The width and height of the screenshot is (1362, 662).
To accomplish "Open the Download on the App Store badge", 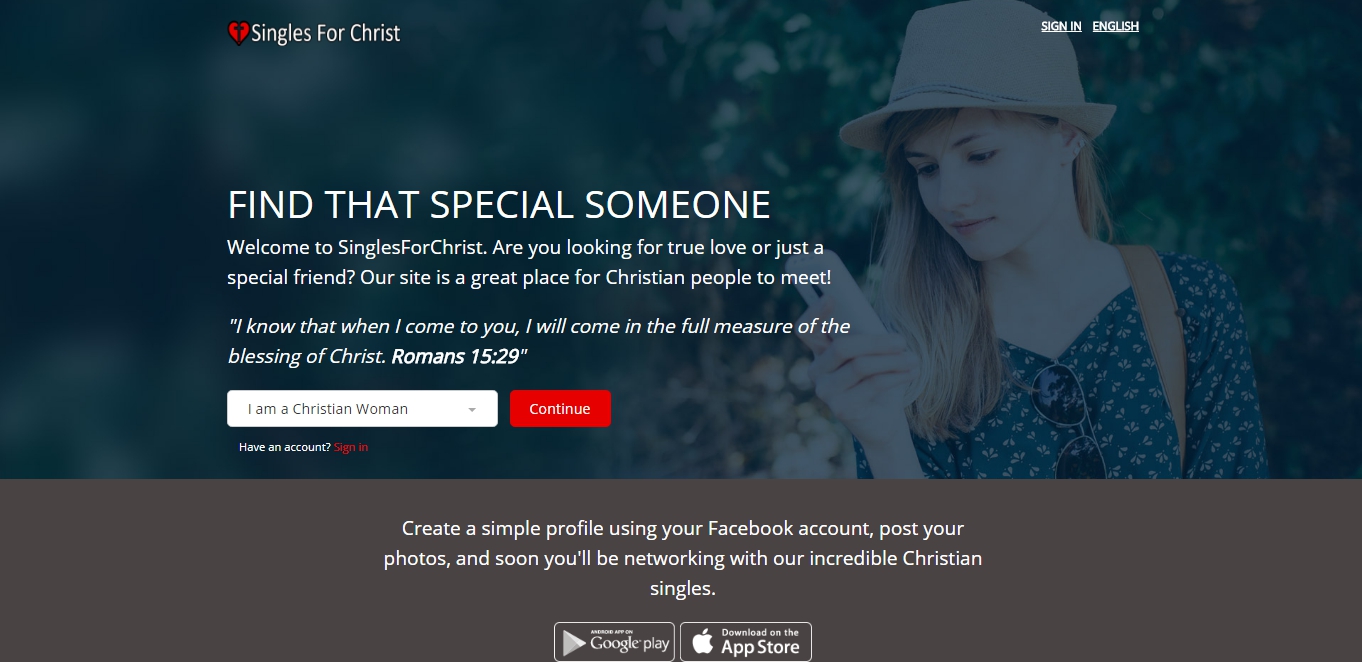I will coord(746,642).
